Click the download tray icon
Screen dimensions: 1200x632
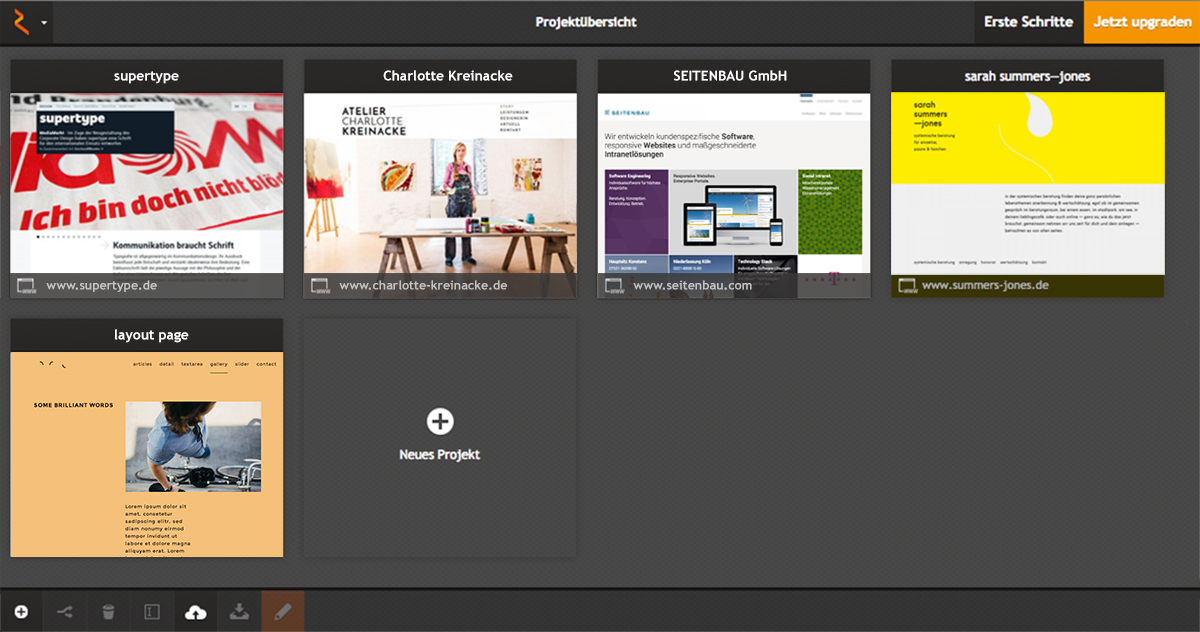pyautogui.click(x=239, y=612)
